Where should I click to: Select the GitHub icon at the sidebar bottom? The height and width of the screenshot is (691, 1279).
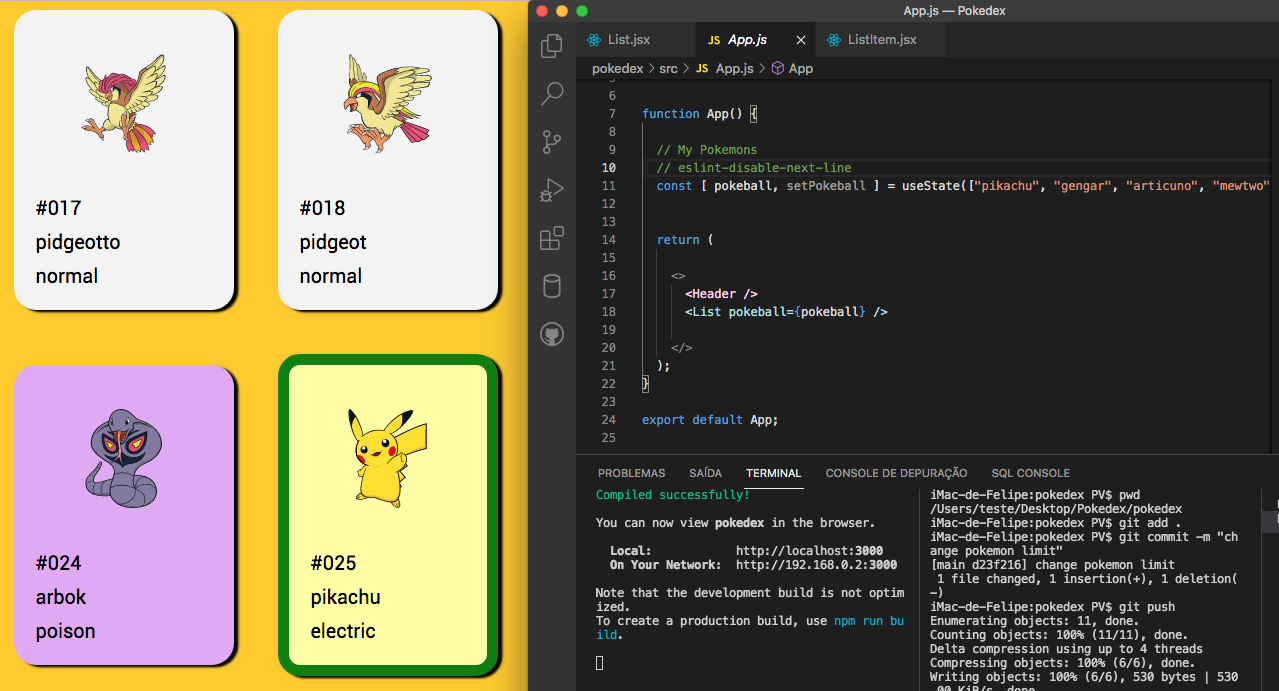pyautogui.click(x=551, y=334)
